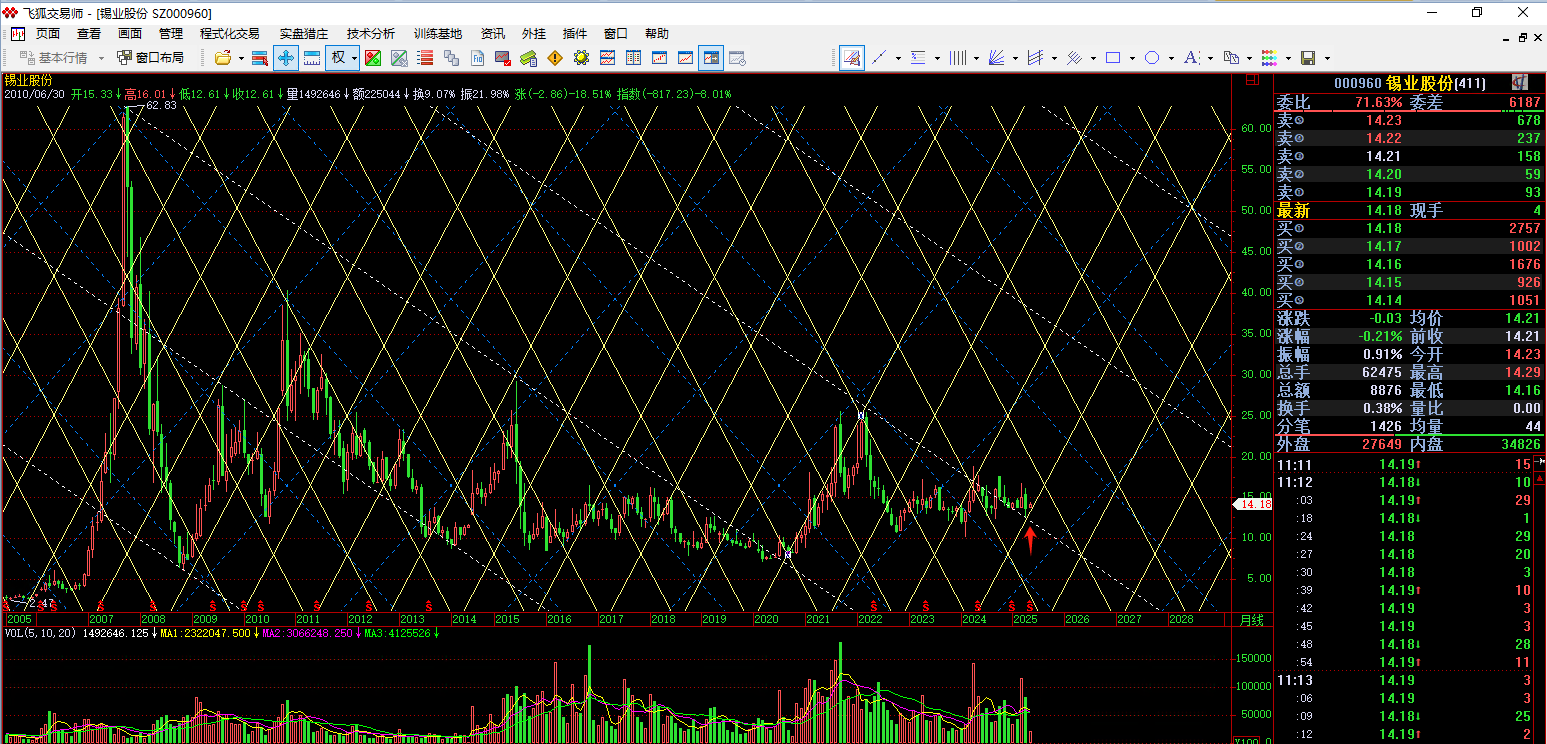Viewport: 1547px width, 744px height.
Task: Click the overlapping squares icon
Action: coord(451,58)
